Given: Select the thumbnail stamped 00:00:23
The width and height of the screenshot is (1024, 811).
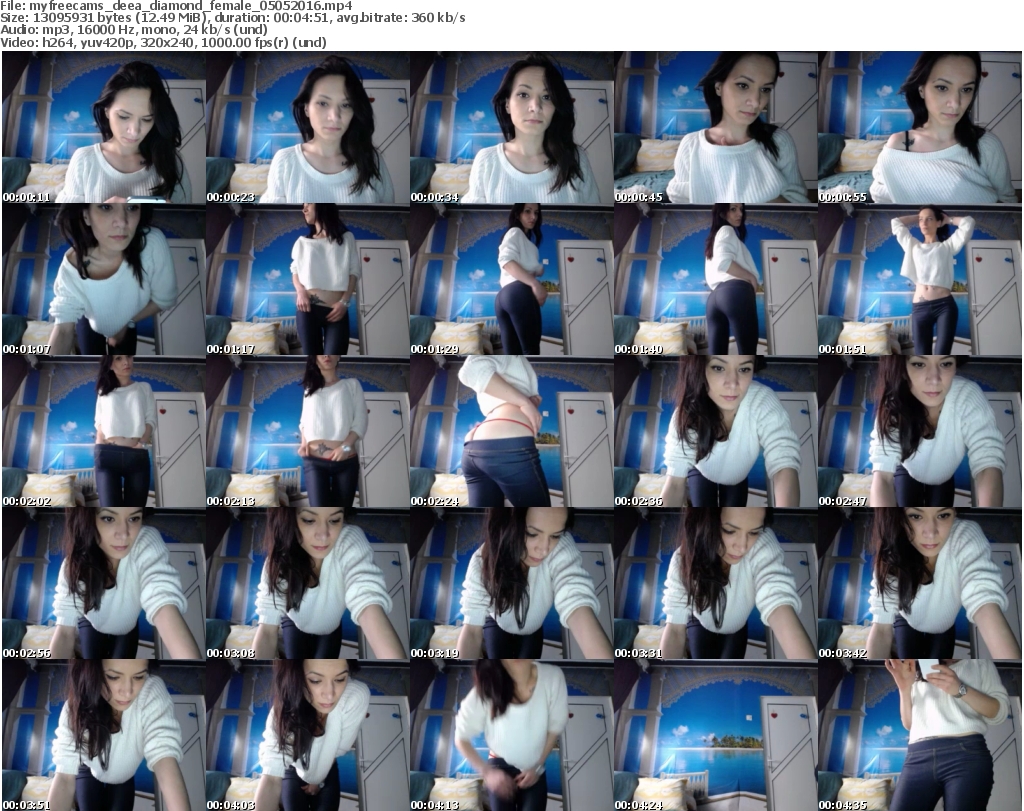Looking at the screenshot, I should [x=308, y=127].
